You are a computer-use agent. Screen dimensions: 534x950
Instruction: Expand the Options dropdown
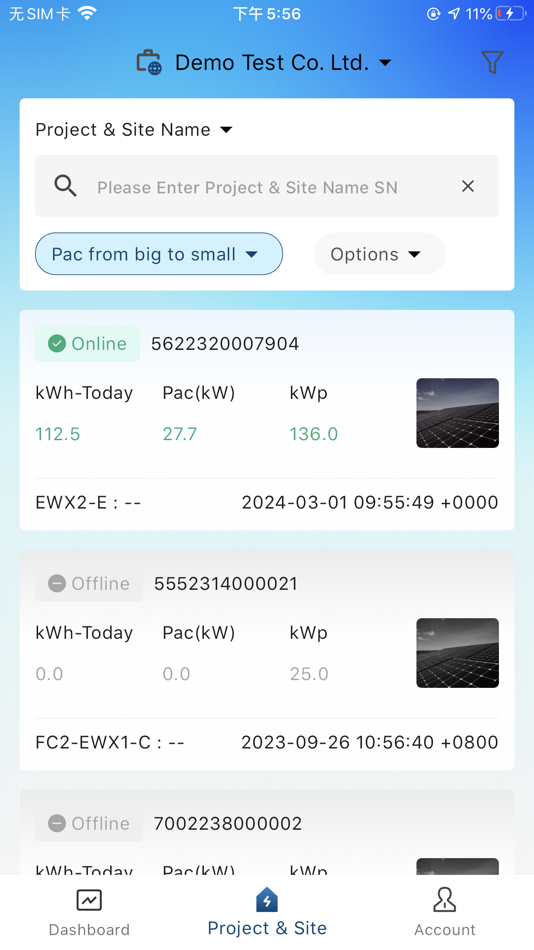pos(379,254)
